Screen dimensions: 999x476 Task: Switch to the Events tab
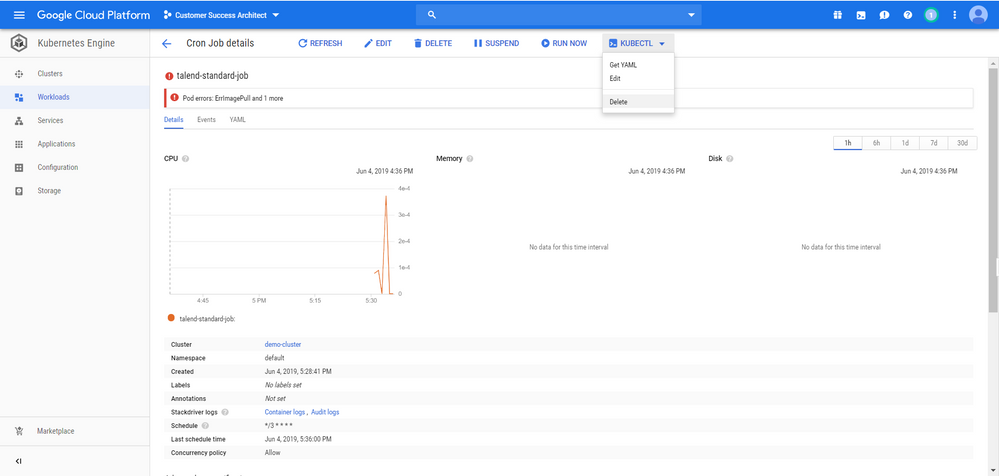pos(206,120)
